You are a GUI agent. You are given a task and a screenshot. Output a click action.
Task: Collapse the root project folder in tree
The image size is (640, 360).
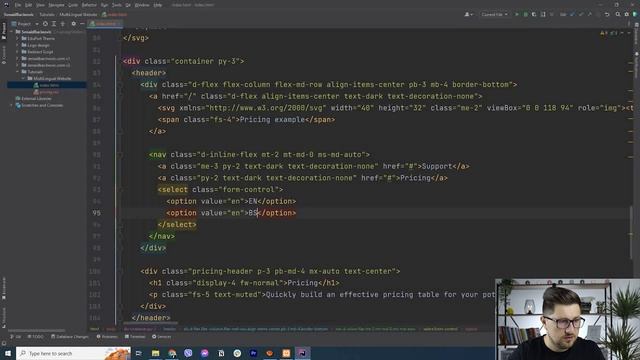(12, 32)
